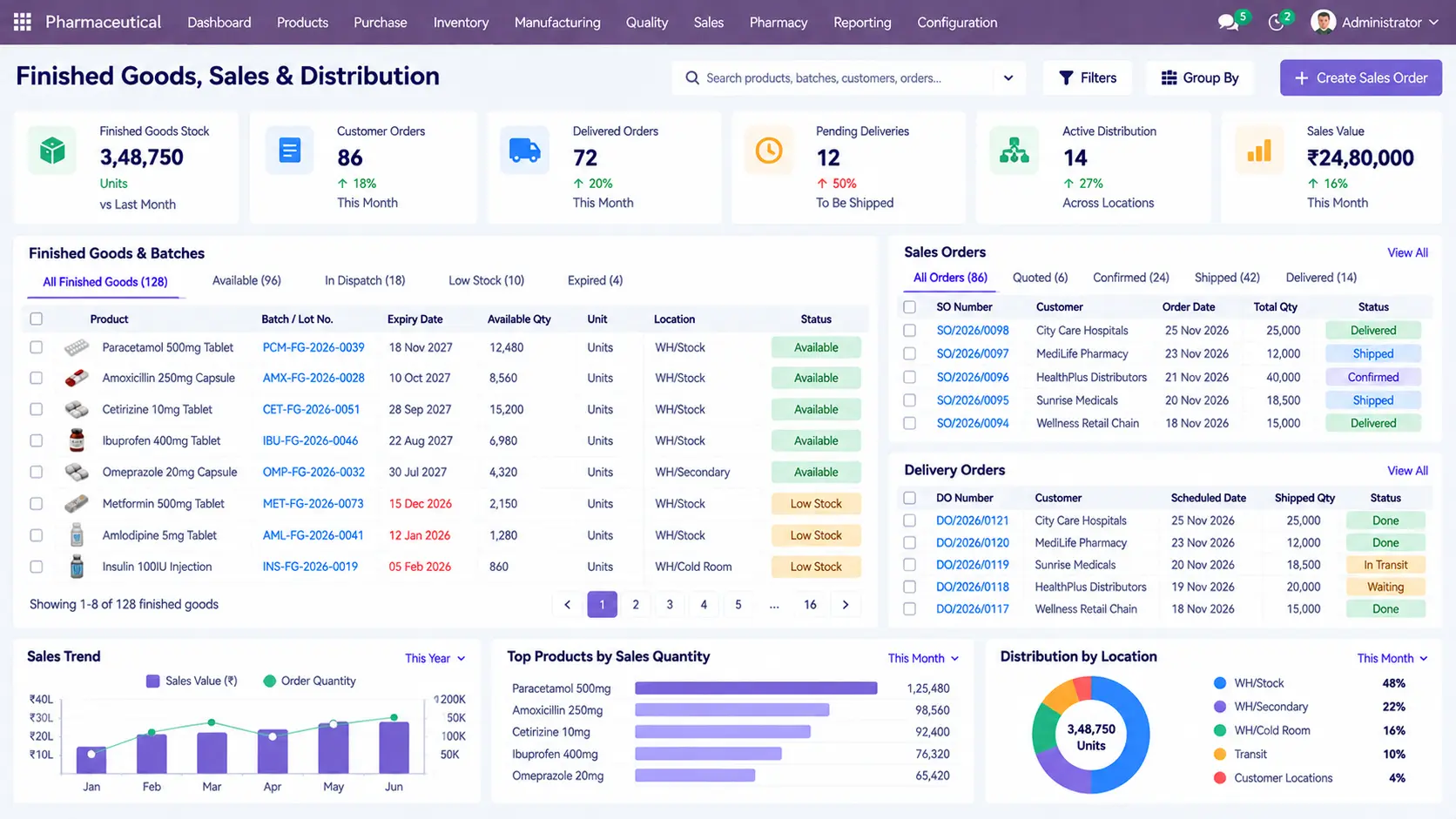Tick the Paracetamol 500mg Tablet row checkbox
Viewport: 1456px width, 819px height.
pos(36,347)
